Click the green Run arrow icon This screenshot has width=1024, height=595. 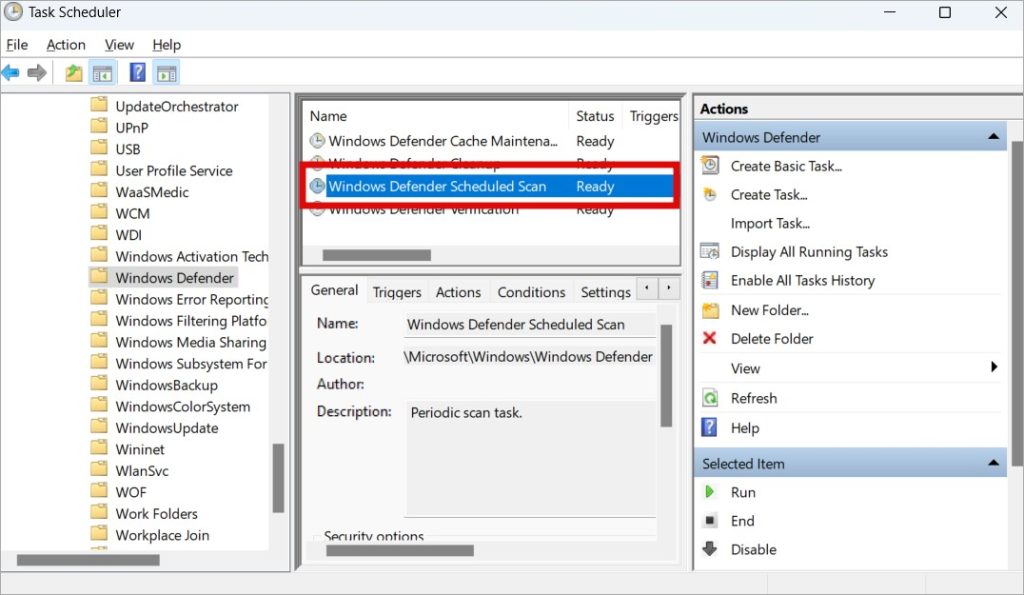[x=709, y=492]
